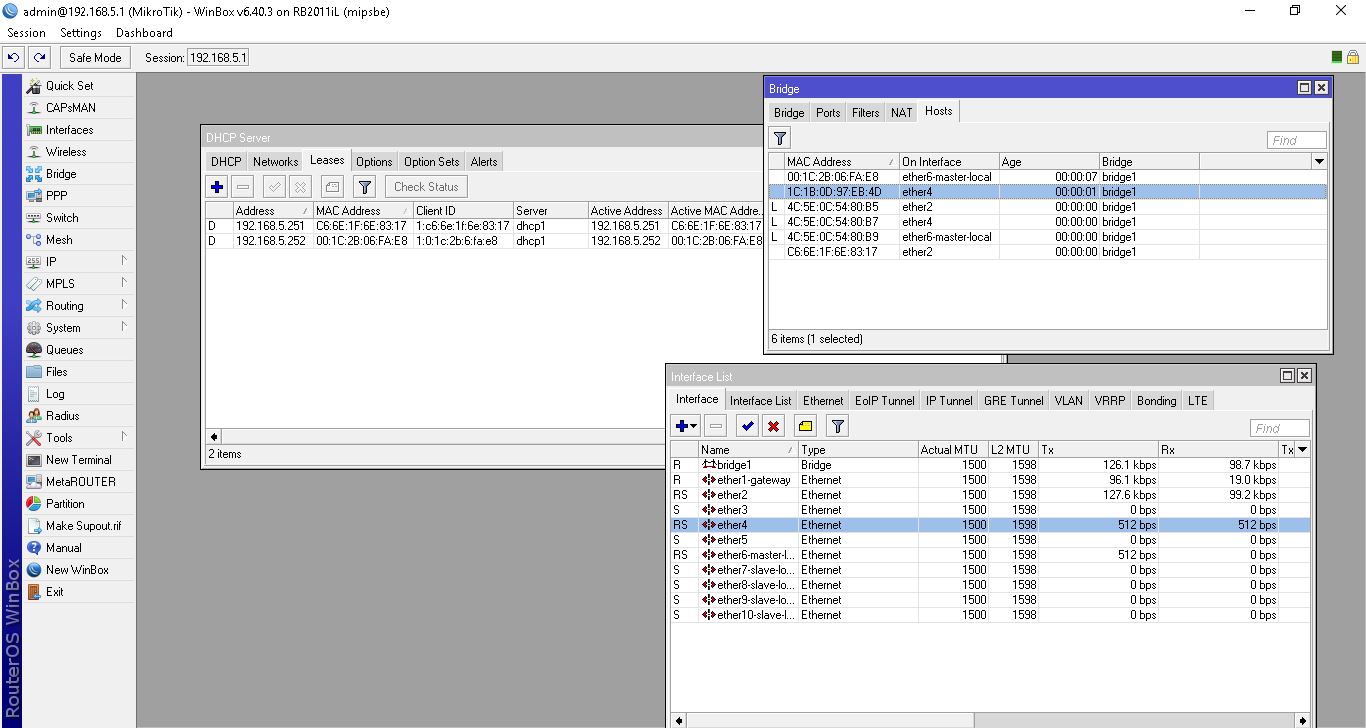Click the Undo arrow icon in toolbar

[x=14, y=57]
